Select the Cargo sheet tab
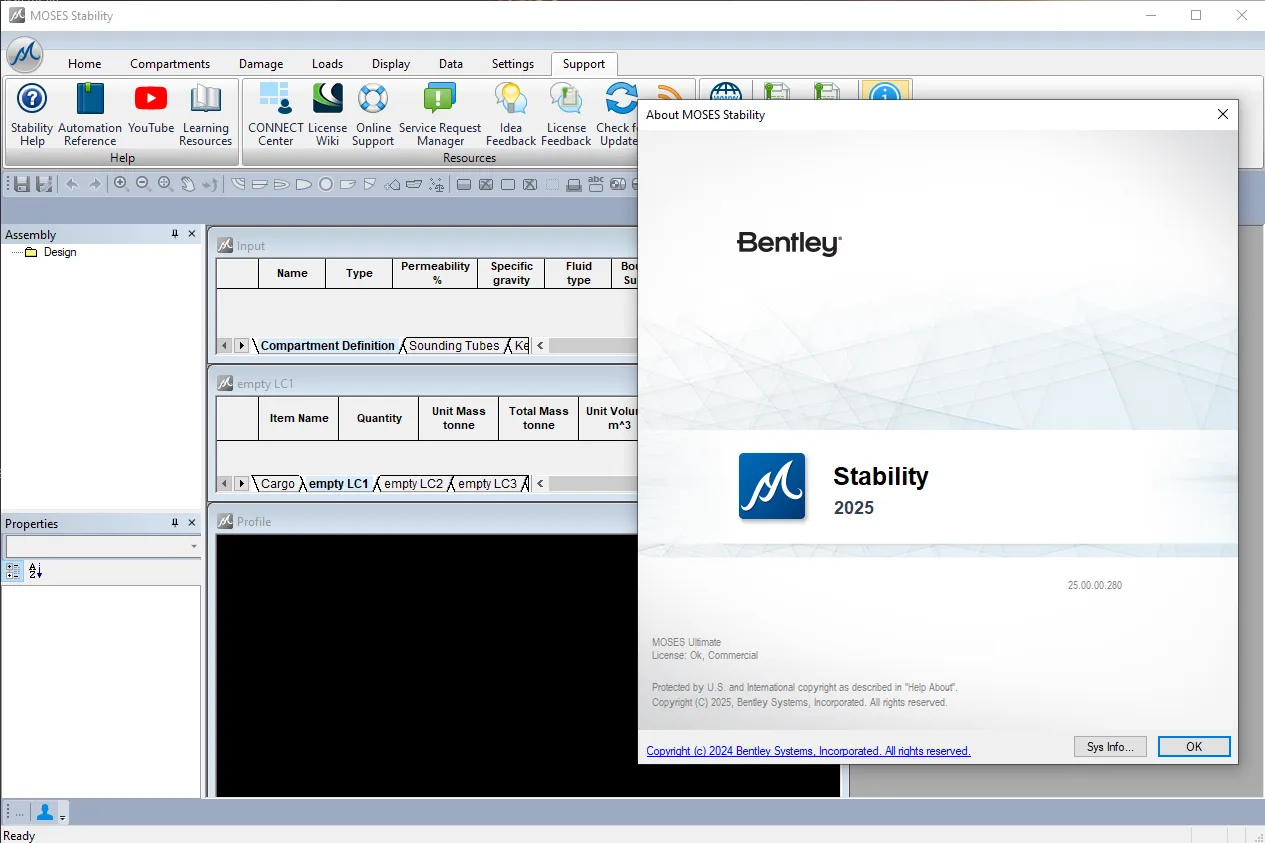The width and height of the screenshot is (1265, 843). pos(278,484)
